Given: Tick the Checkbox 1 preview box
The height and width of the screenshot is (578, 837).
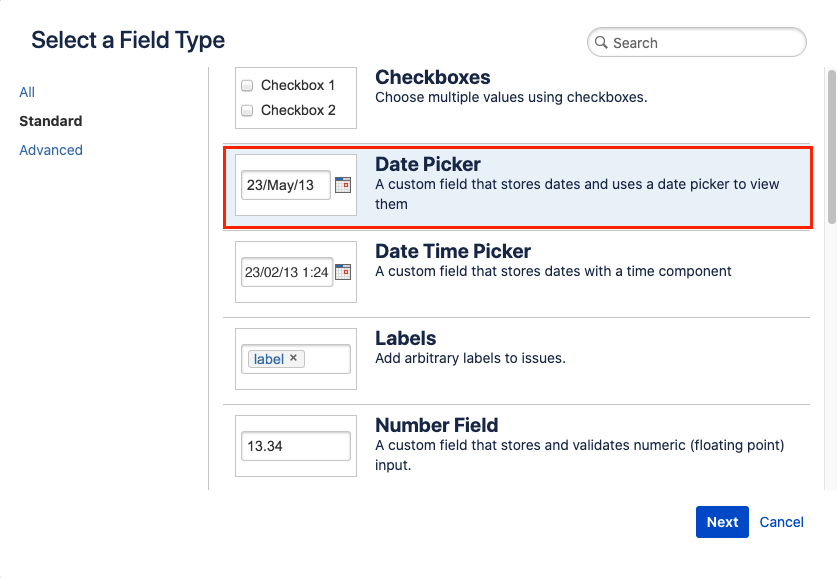Looking at the screenshot, I should 247,85.
